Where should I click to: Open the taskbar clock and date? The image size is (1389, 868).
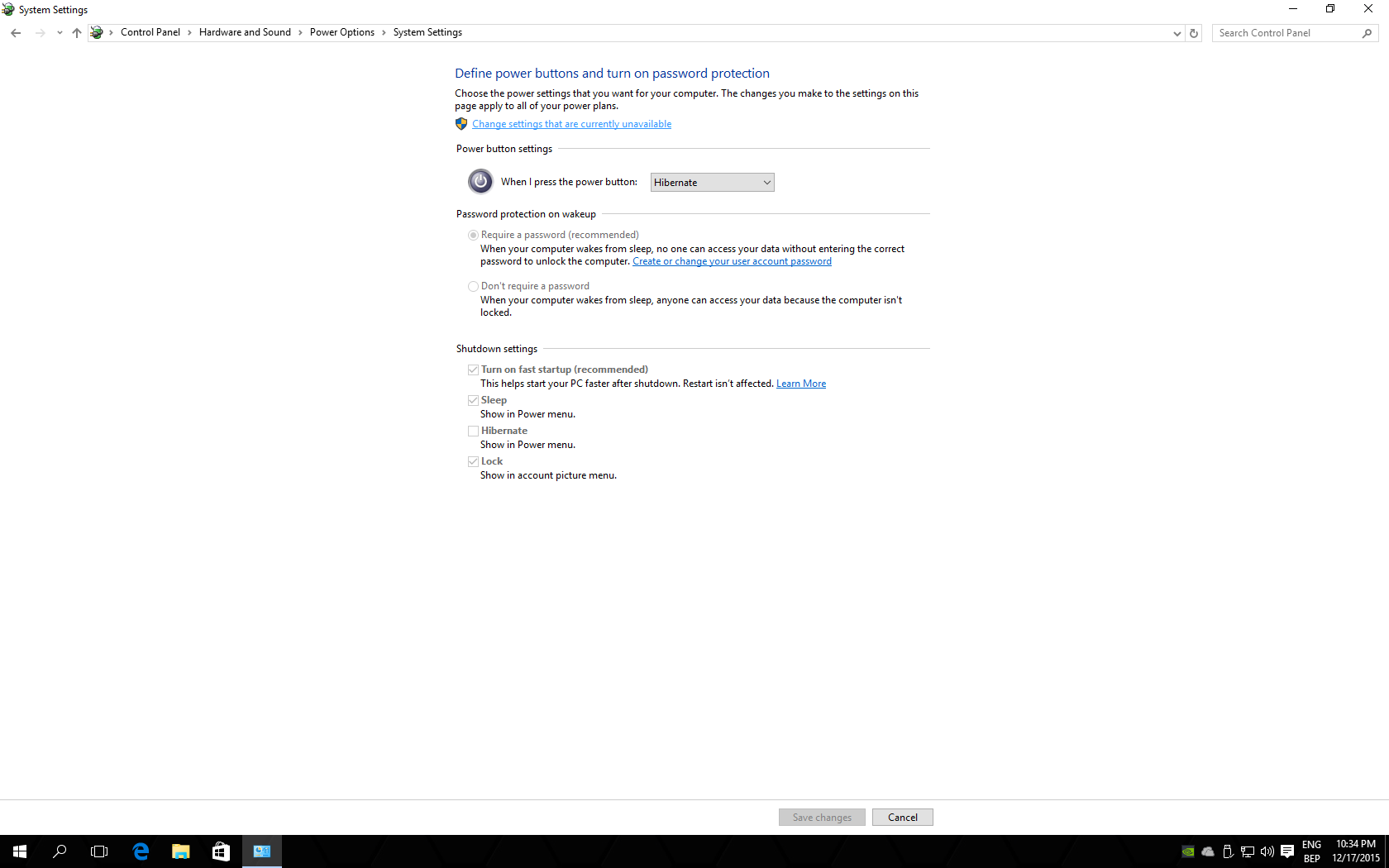pyautogui.click(x=1356, y=851)
